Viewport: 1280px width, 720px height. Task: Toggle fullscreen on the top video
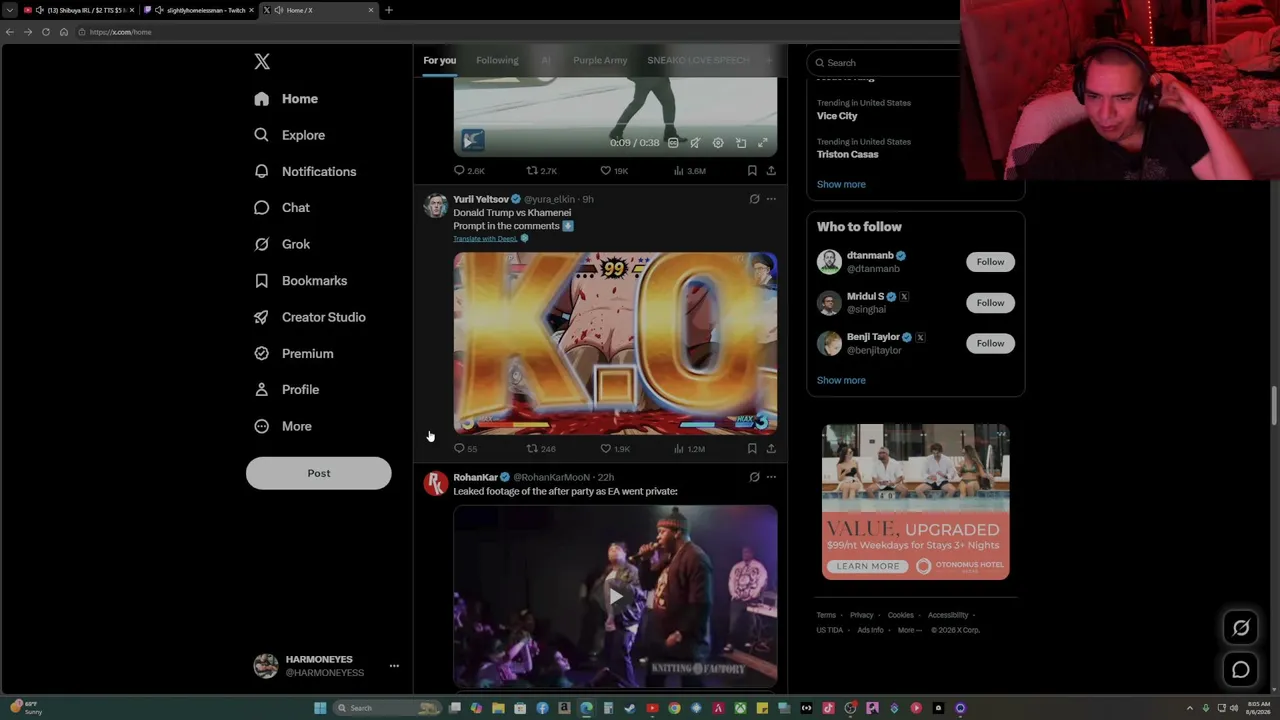pos(762,143)
